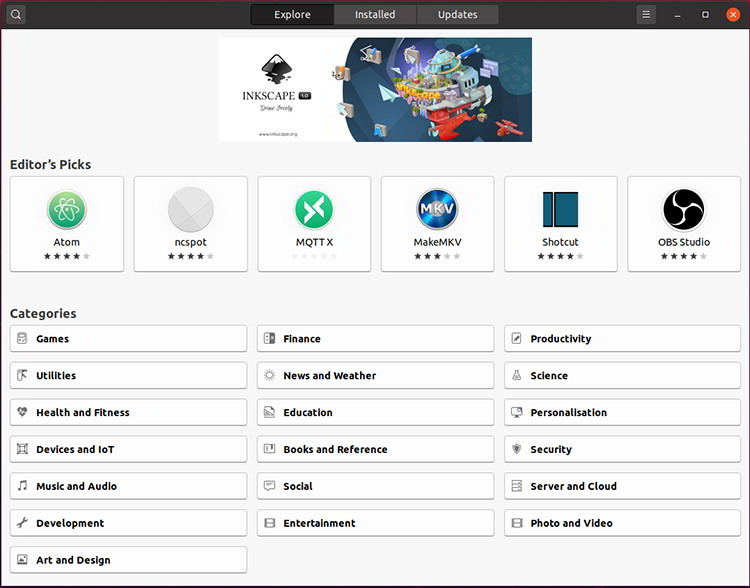Click the Development wrench icon
Image resolution: width=750 pixels, height=588 pixels.
point(22,522)
